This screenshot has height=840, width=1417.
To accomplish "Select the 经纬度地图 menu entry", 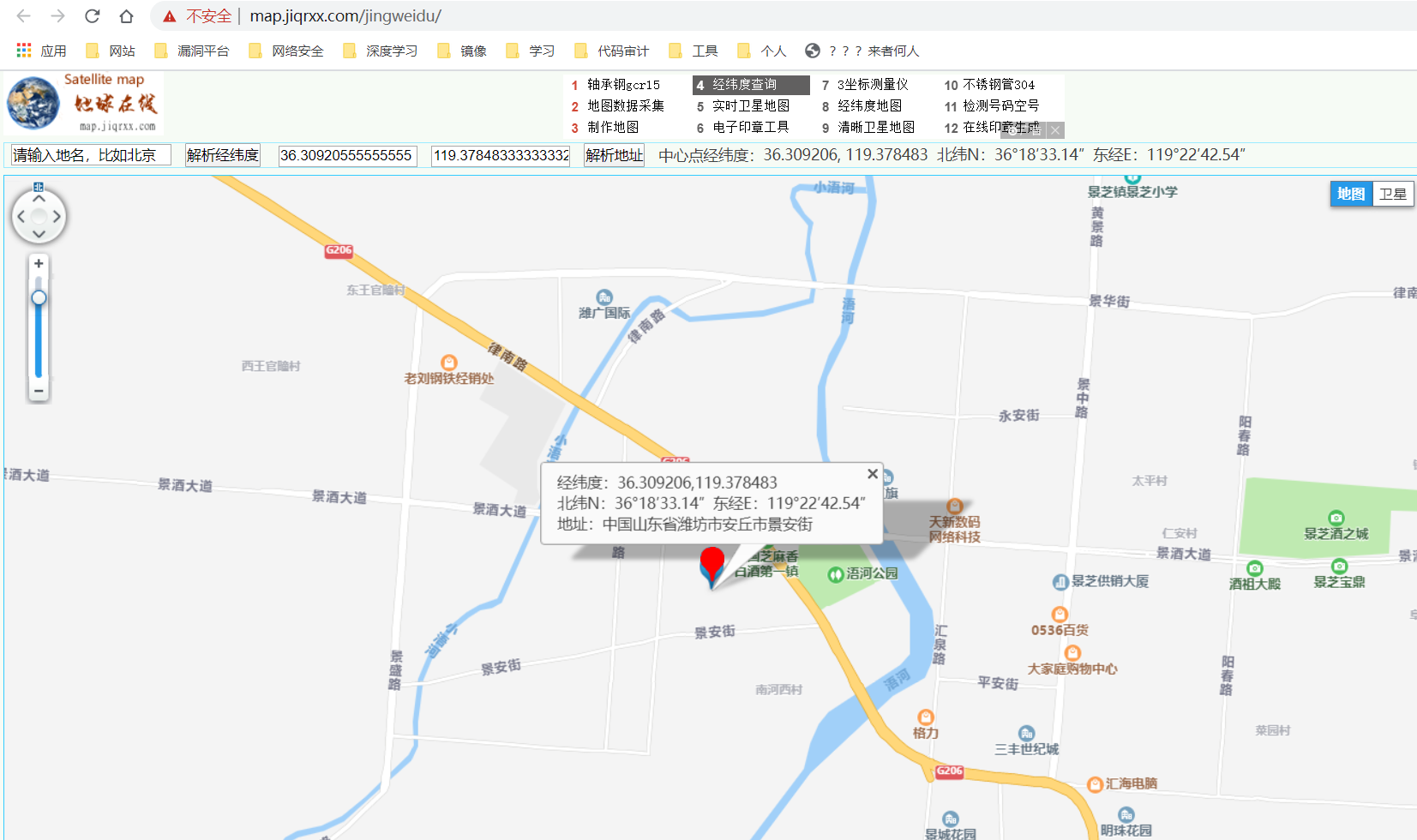I will (x=868, y=105).
